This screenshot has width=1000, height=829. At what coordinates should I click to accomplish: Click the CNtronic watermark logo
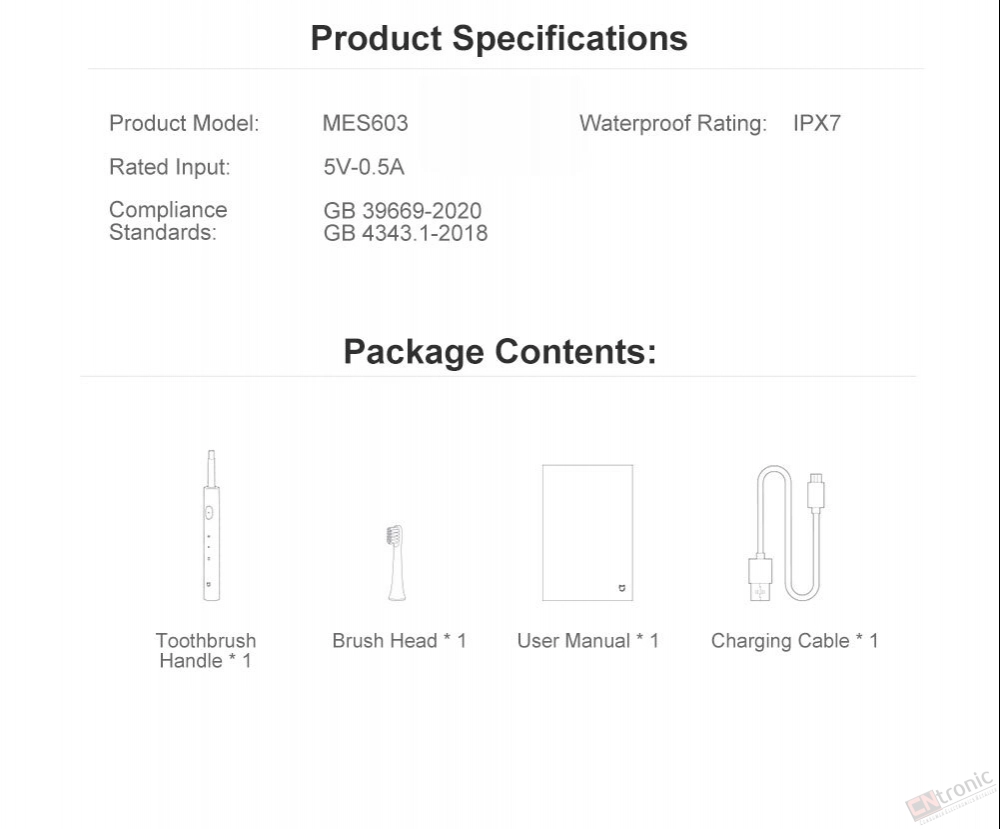(x=950, y=796)
